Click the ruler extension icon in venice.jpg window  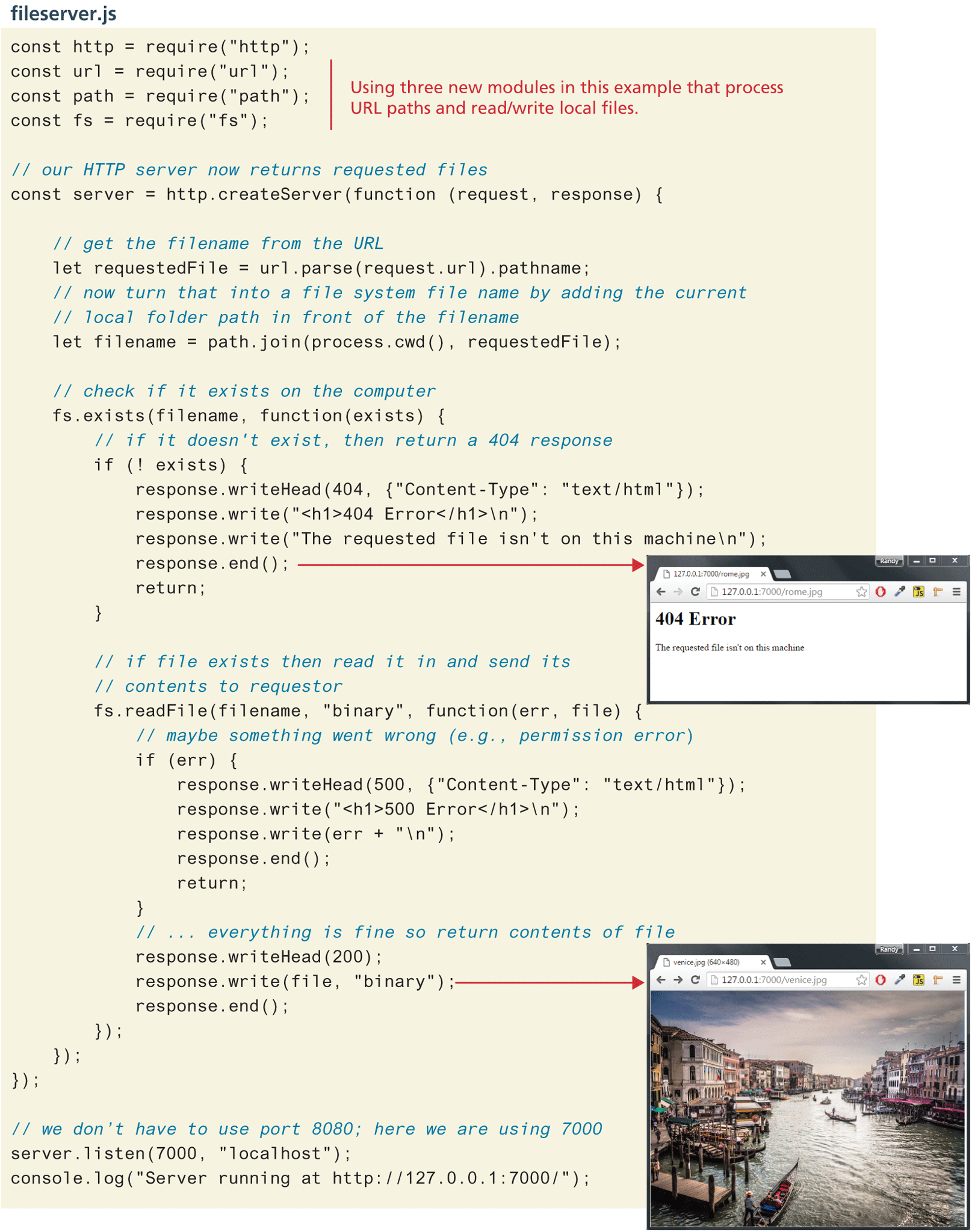click(937, 980)
